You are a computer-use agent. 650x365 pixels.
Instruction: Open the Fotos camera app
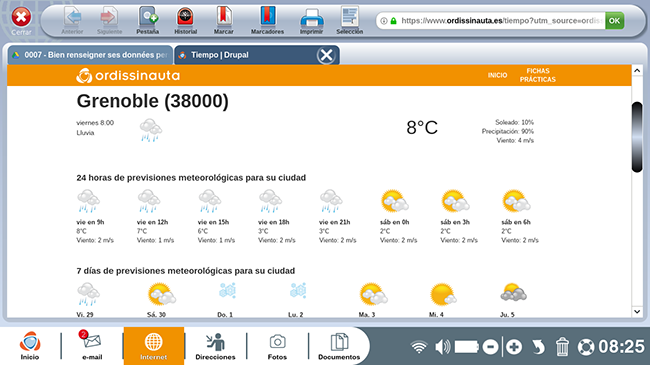277,346
